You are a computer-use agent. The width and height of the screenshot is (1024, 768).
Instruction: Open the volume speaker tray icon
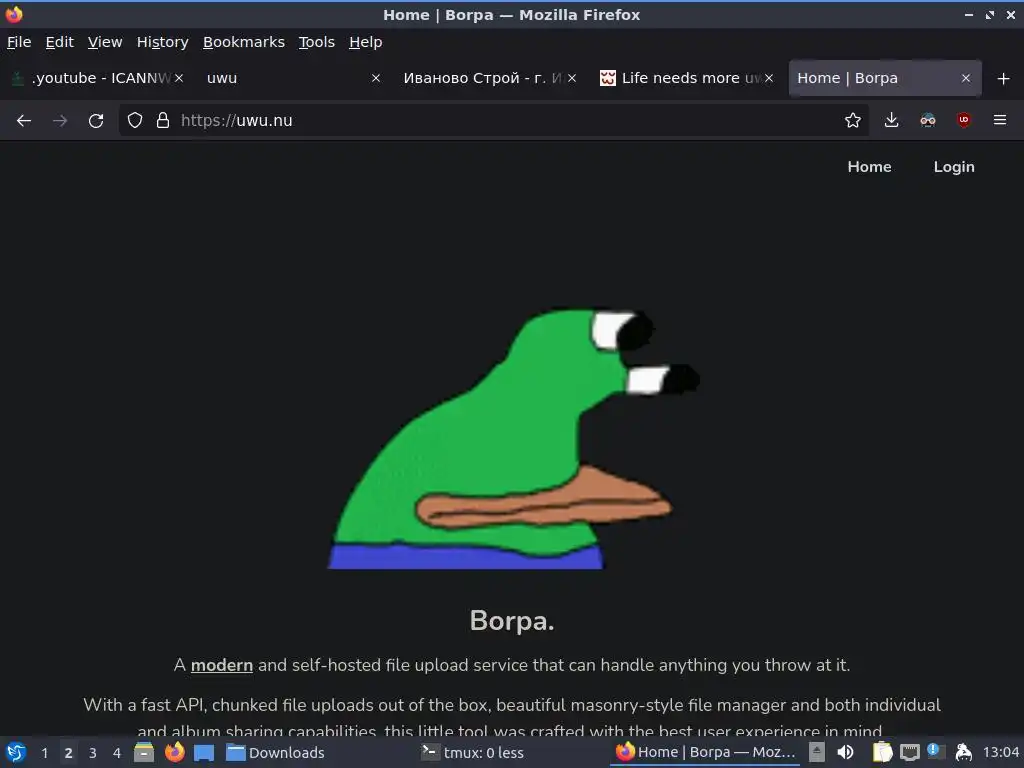(845, 752)
